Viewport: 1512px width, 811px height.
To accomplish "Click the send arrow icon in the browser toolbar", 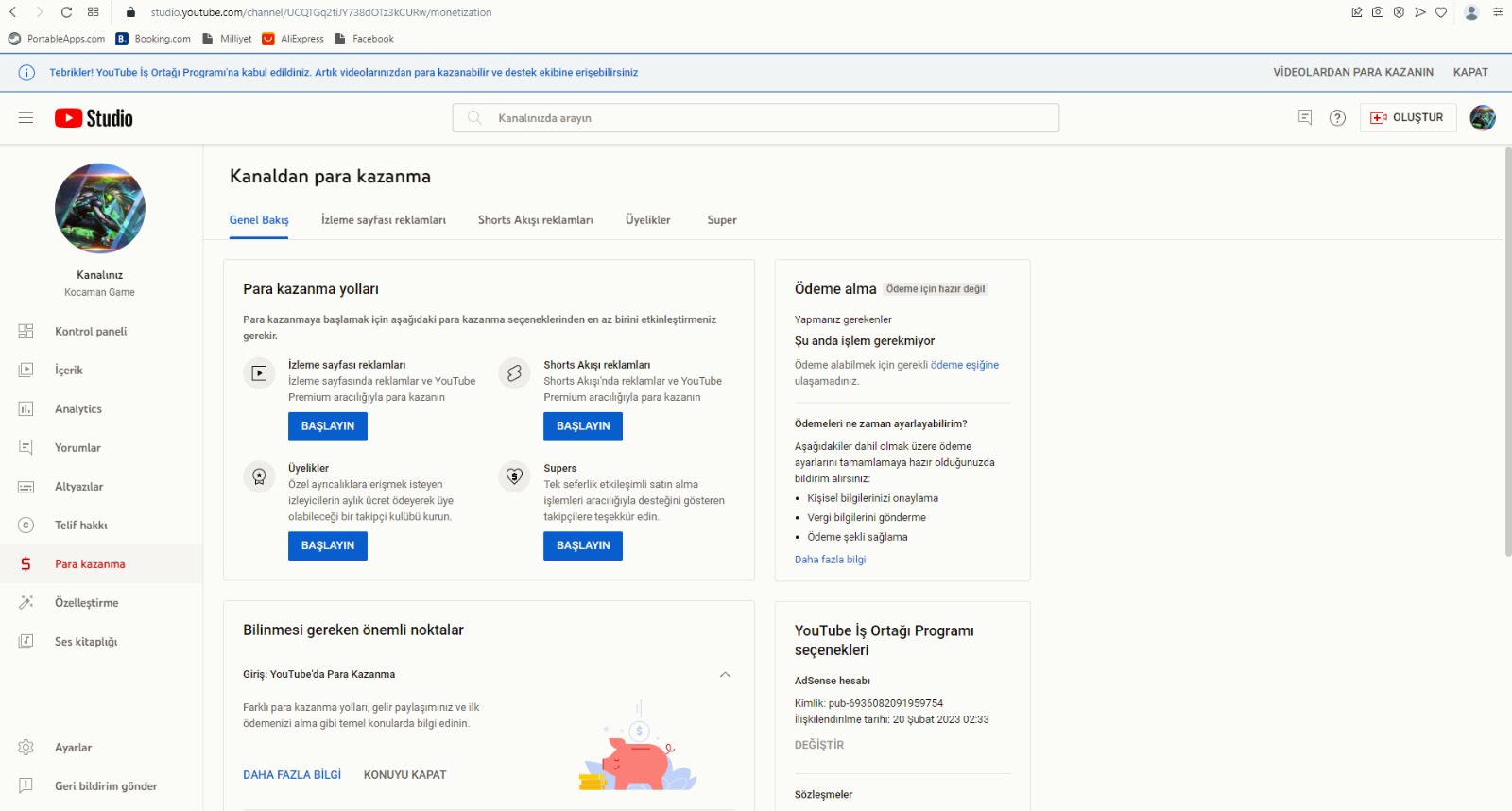I will pyautogui.click(x=1420, y=12).
